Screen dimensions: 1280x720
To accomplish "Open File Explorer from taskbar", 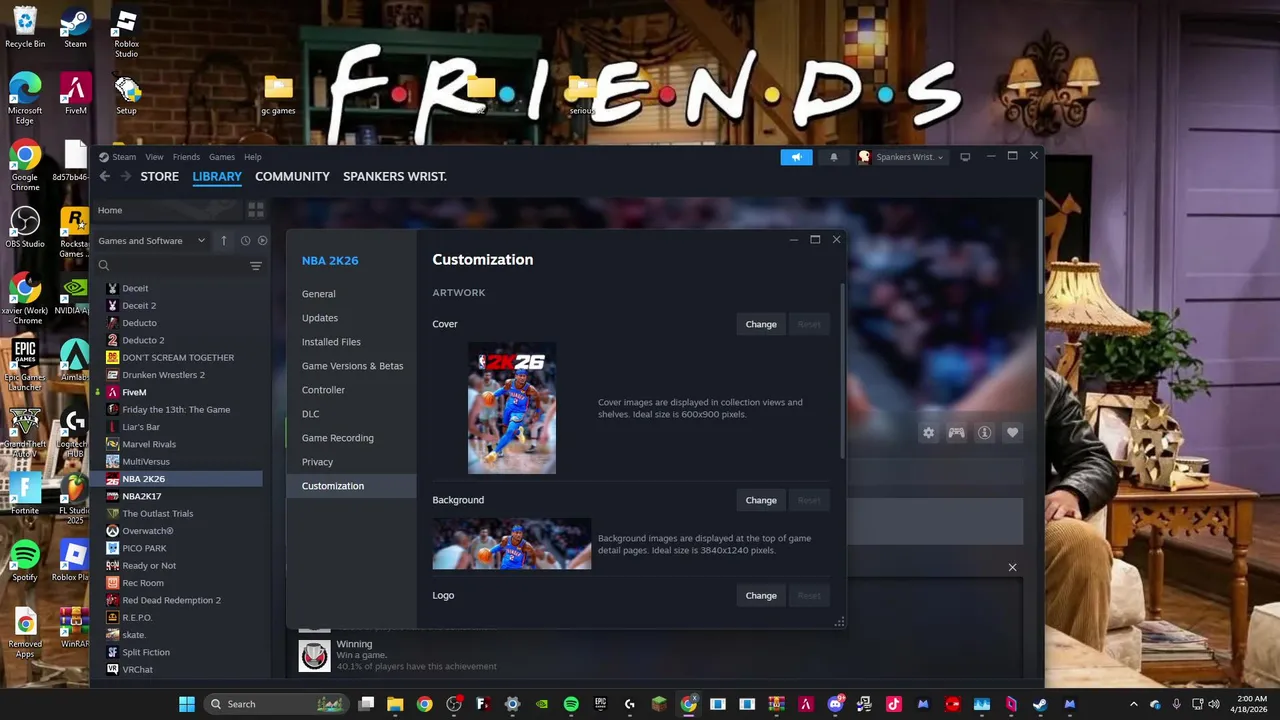I will point(396,704).
